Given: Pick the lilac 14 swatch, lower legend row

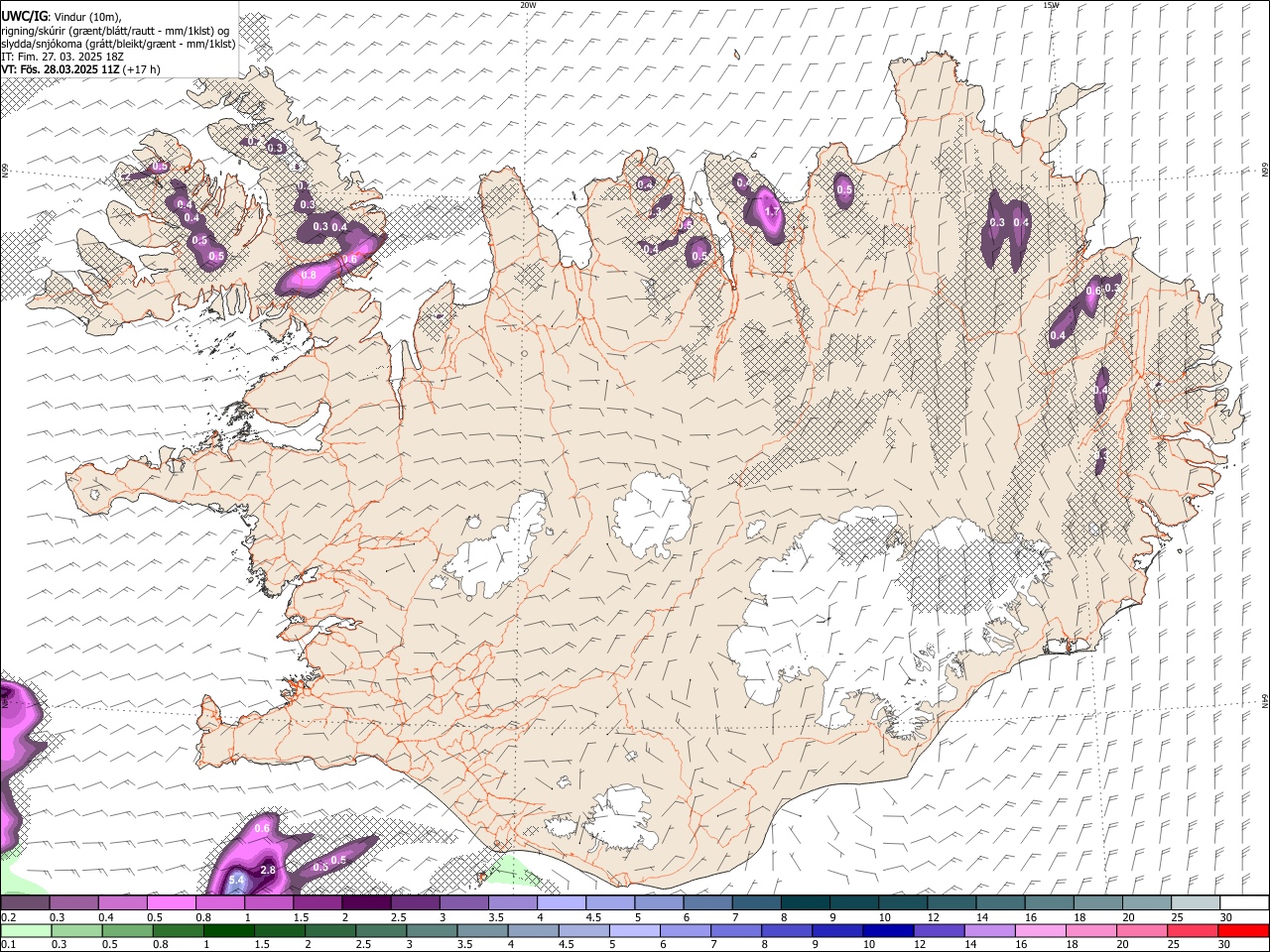Looking at the screenshot, I should (989, 930).
